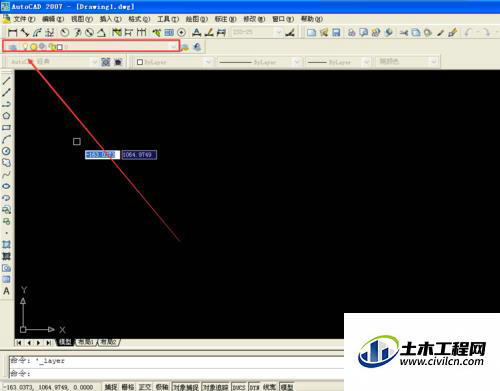Toggle 捕捉 snap mode in status bar
This screenshot has width=500, height=391.
pos(111,387)
